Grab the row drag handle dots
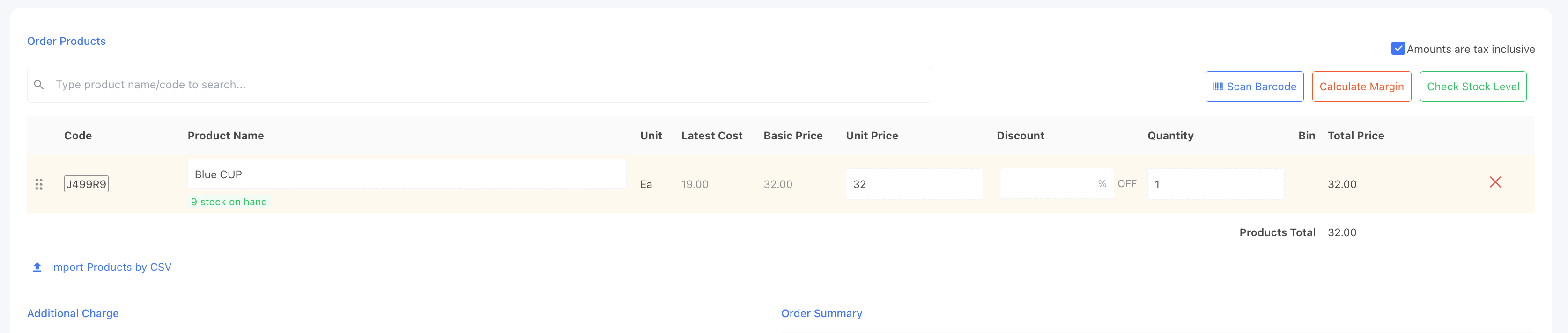The image size is (1568, 333). [x=39, y=184]
